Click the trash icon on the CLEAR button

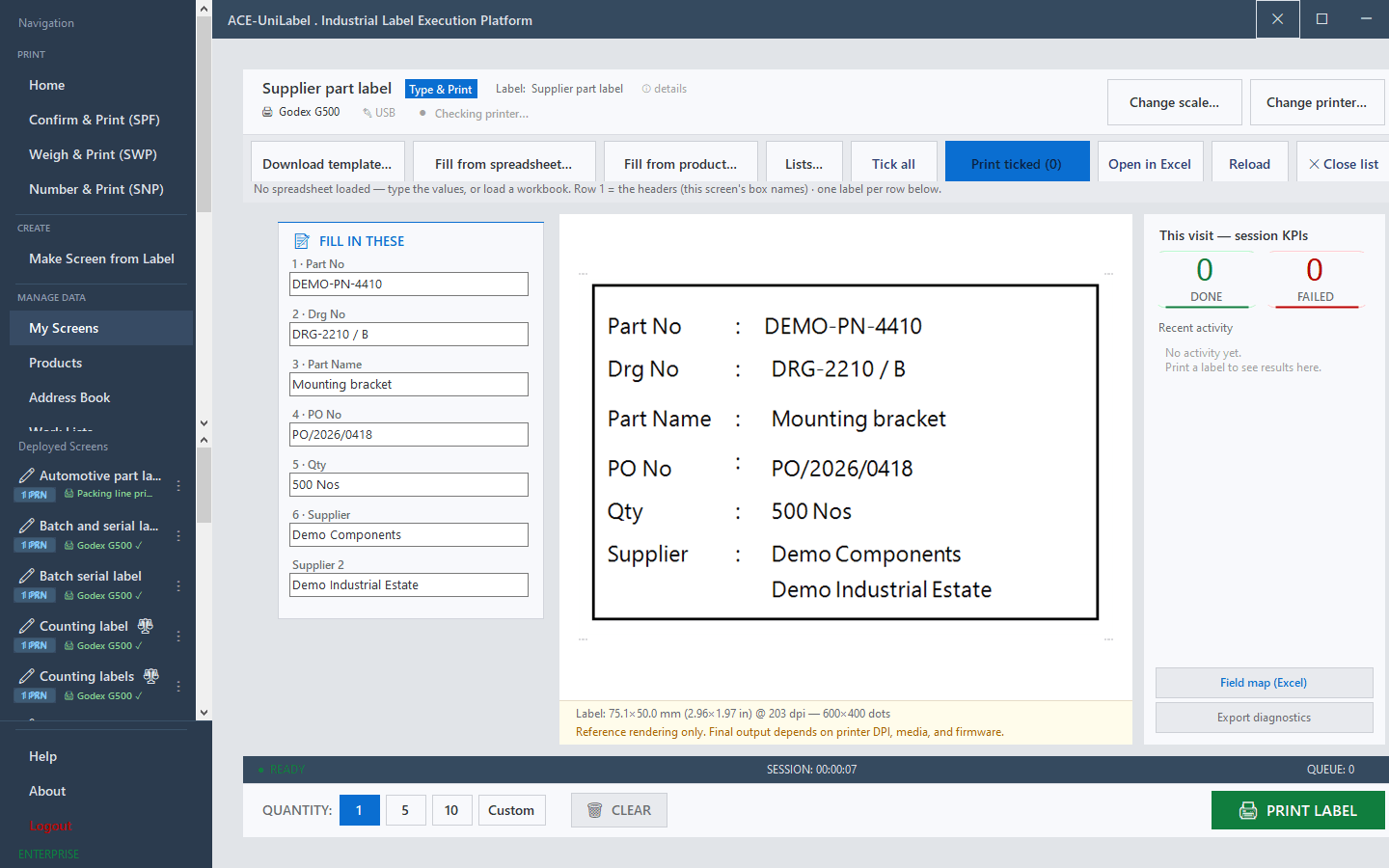pos(595,810)
